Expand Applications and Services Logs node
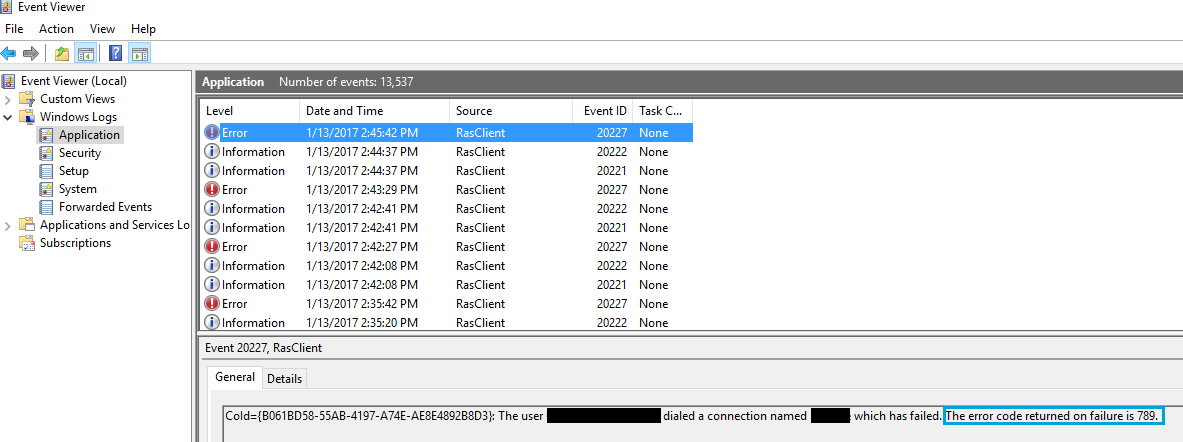This screenshot has height=442, width=1183. (9, 225)
